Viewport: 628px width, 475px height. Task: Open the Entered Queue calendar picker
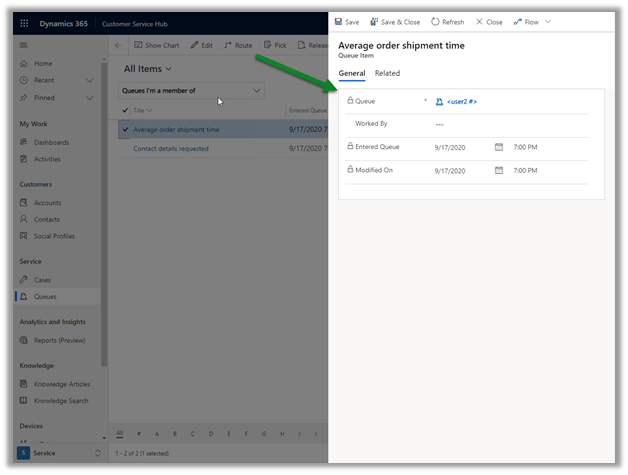(x=499, y=147)
